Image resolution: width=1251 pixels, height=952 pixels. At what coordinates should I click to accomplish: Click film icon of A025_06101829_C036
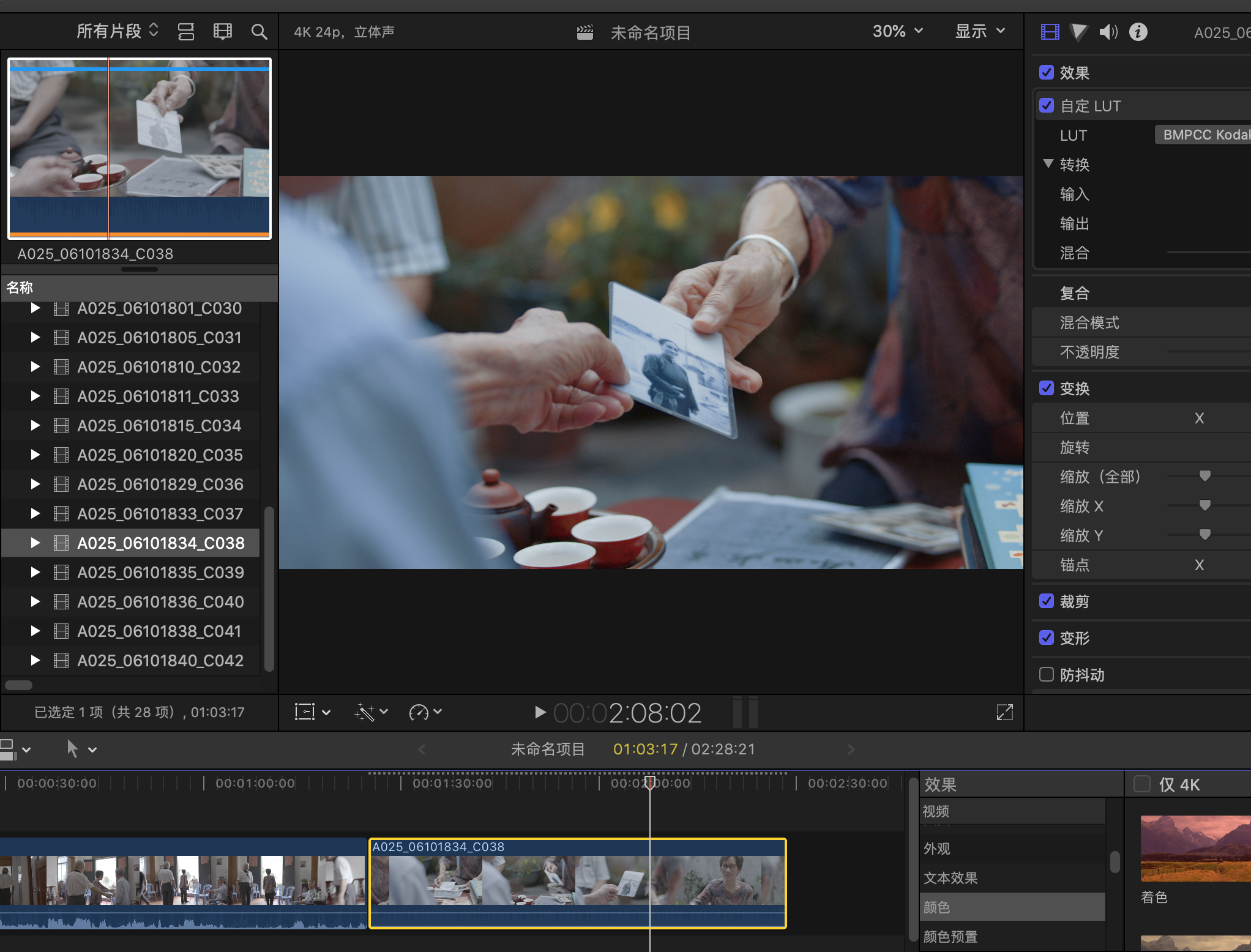[61, 484]
